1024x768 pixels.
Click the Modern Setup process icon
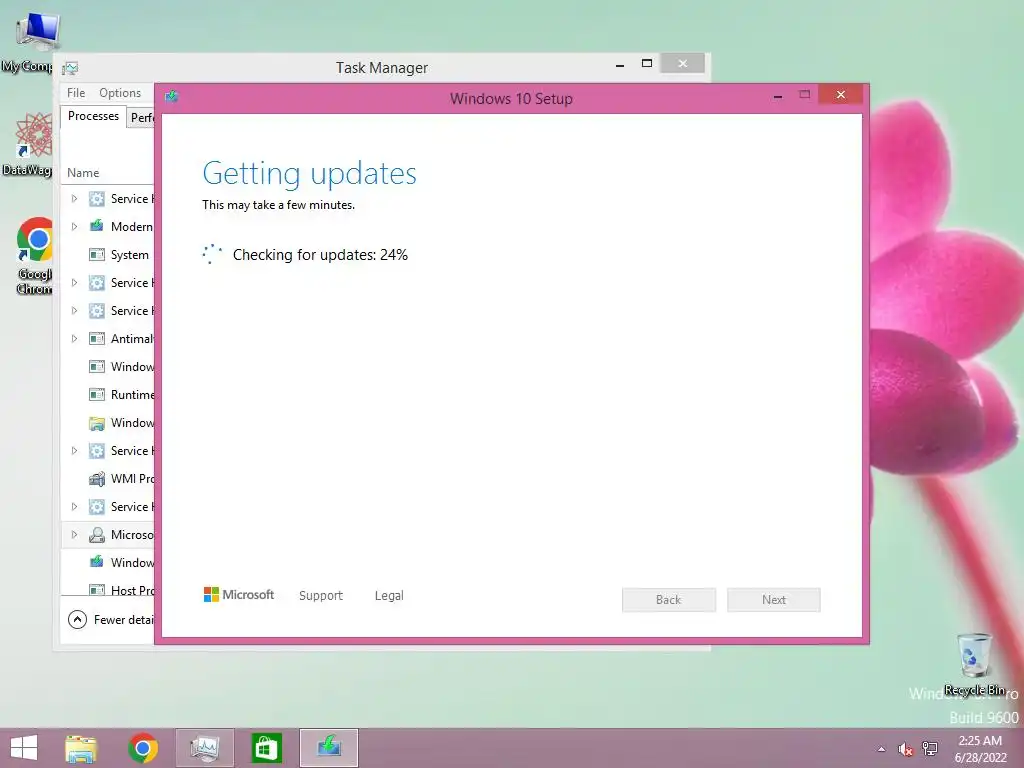[97, 226]
